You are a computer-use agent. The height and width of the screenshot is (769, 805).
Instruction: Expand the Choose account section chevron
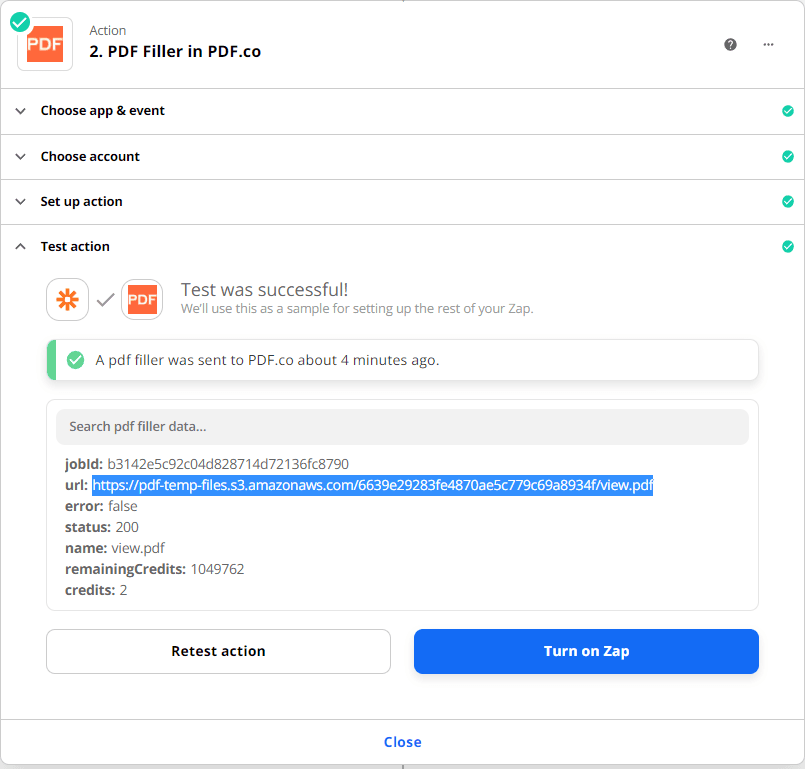(20, 157)
